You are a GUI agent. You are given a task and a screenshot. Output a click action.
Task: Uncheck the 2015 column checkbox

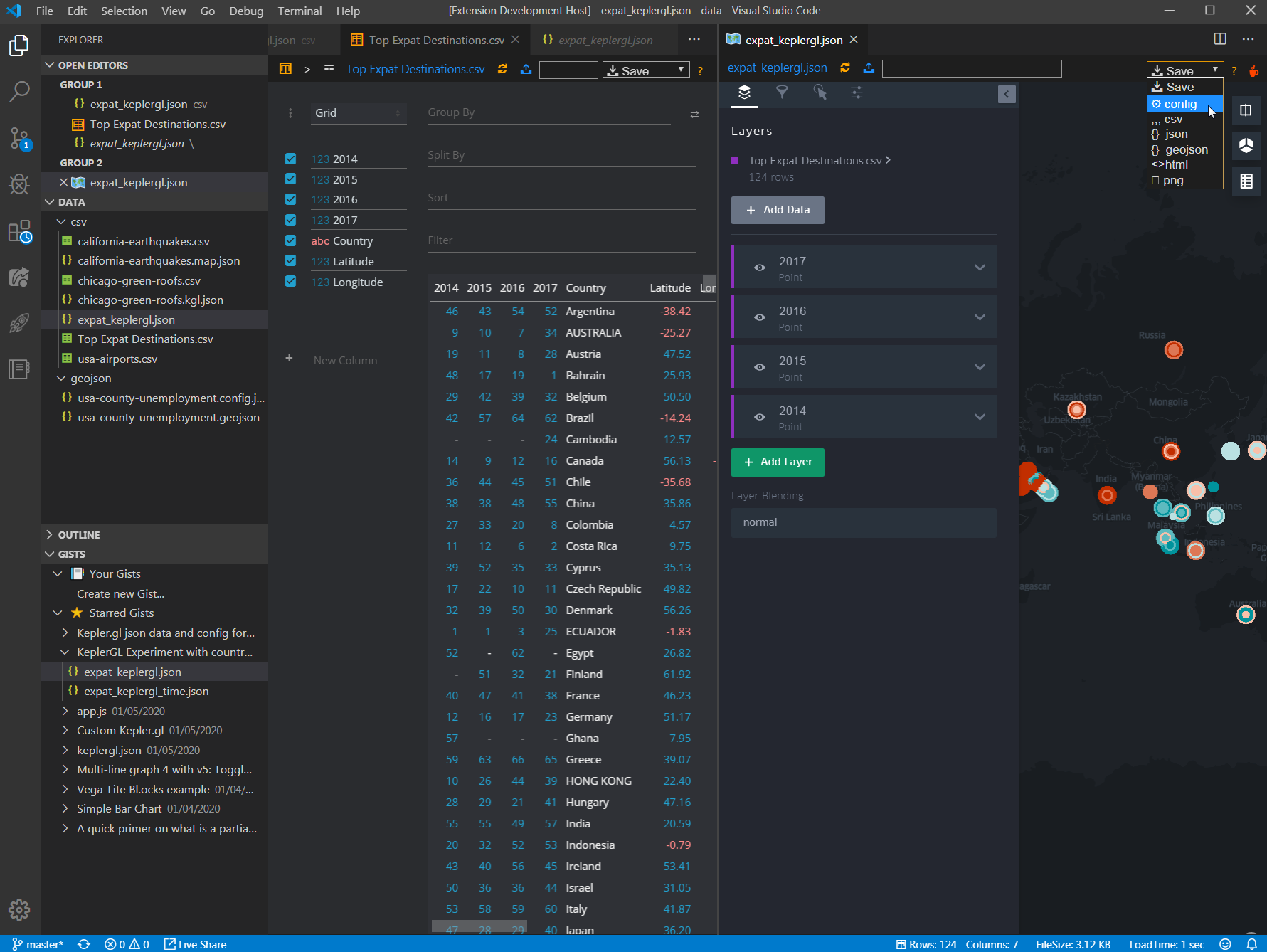(x=290, y=179)
